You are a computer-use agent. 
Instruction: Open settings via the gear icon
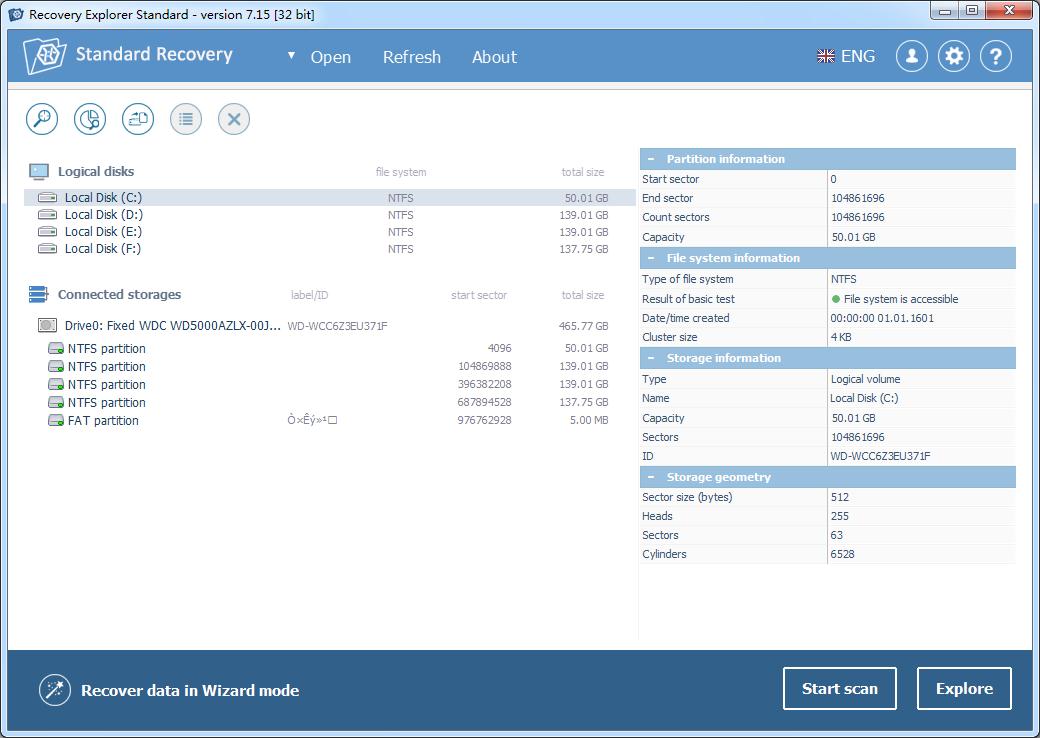[954, 56]
